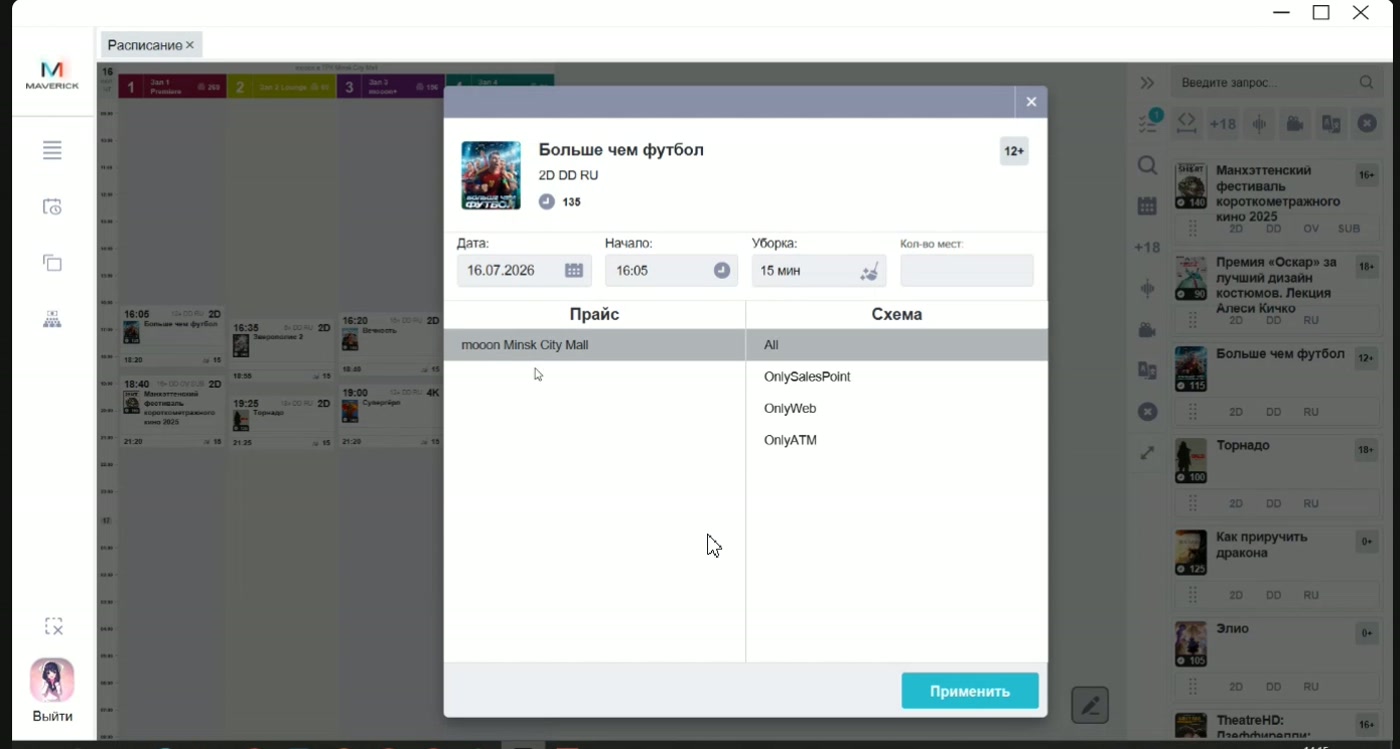Open the 16:35 Зверополис 2 session
The width and height of the screenshot is (1400, 749).
pyautogui.click(x=283, y=352)
